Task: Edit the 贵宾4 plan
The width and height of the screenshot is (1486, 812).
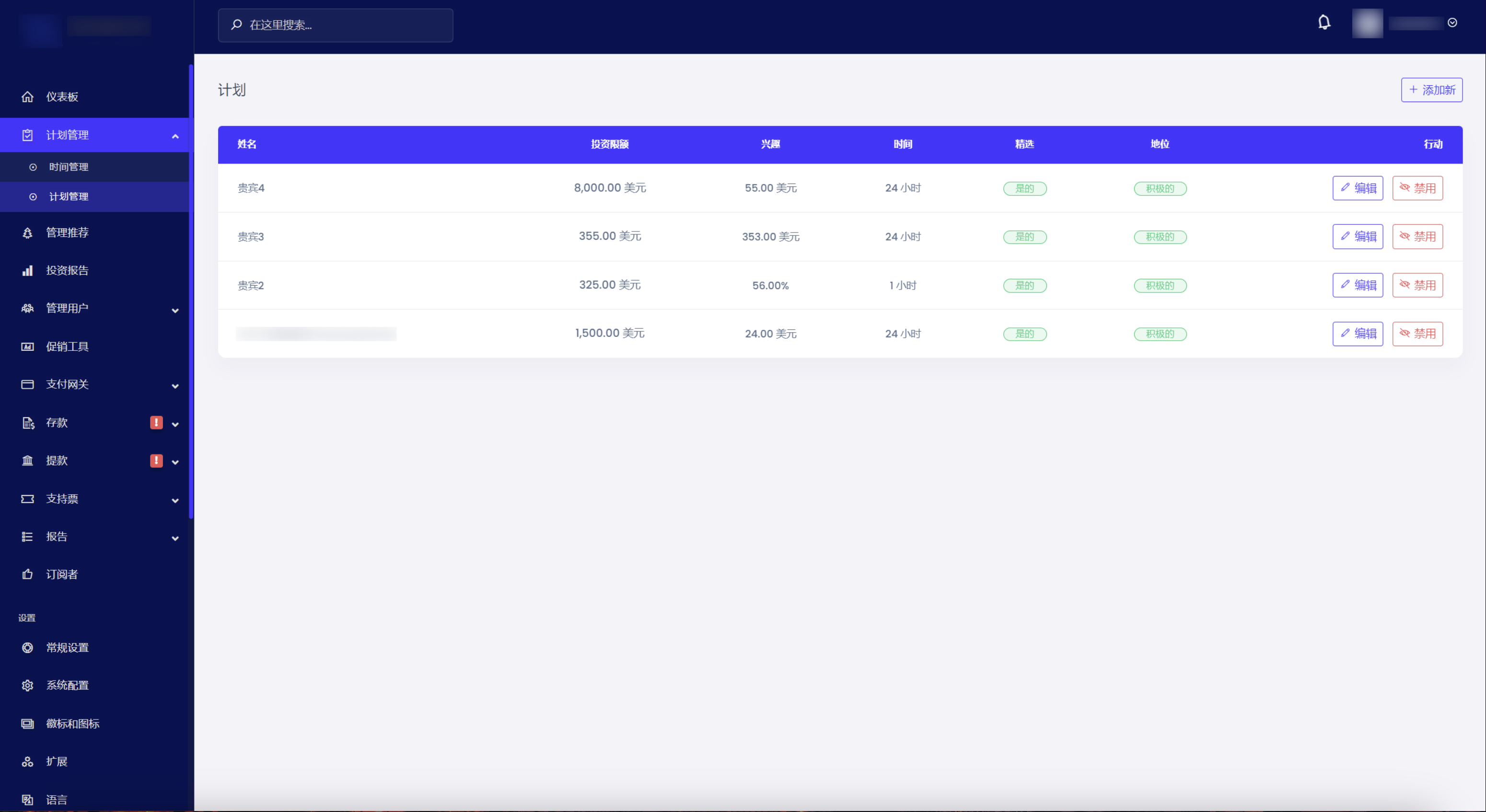Action: (1358, 188)
